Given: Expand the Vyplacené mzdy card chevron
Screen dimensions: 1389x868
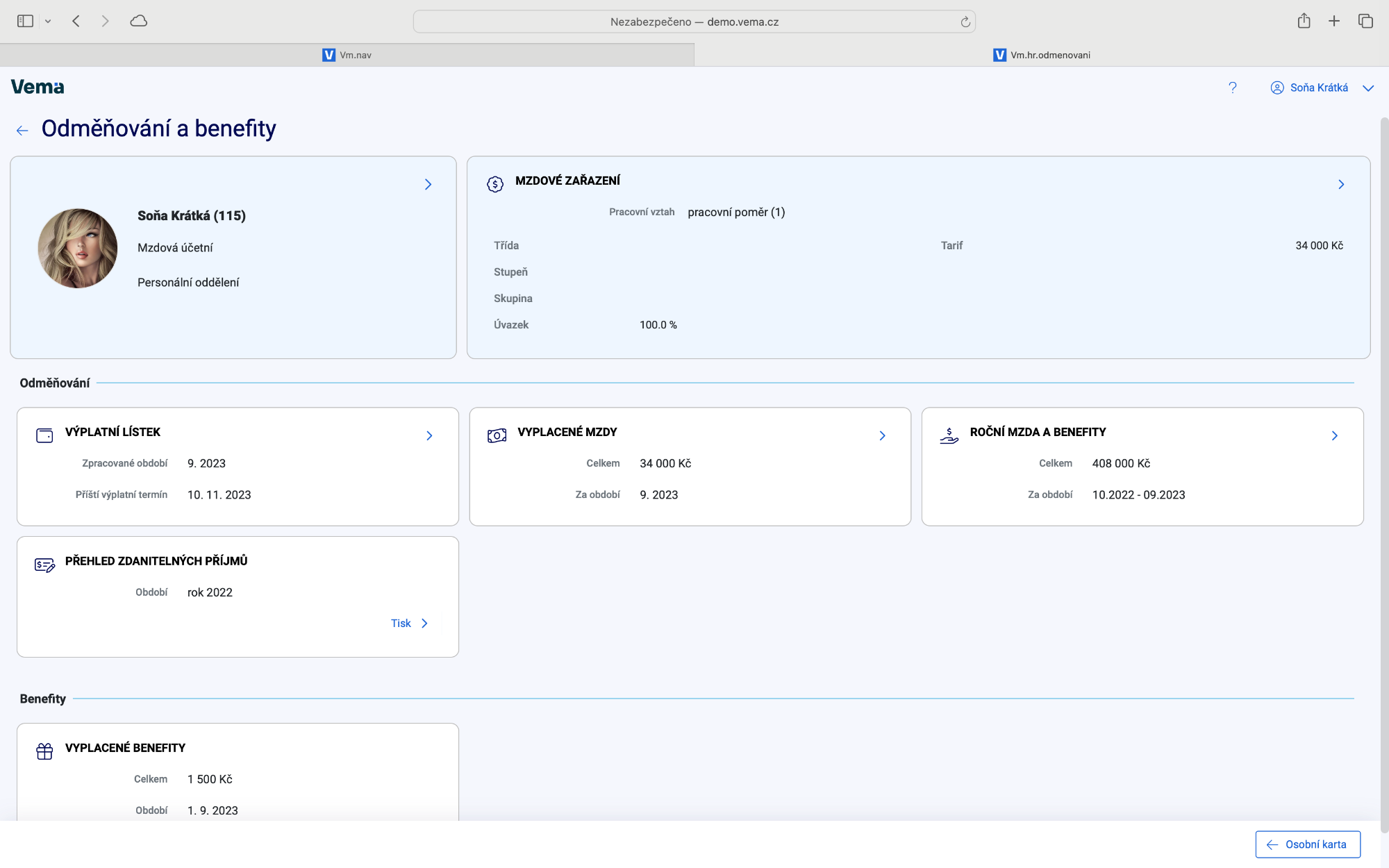Looking at the screenshot, I should (x=882, y=435).
